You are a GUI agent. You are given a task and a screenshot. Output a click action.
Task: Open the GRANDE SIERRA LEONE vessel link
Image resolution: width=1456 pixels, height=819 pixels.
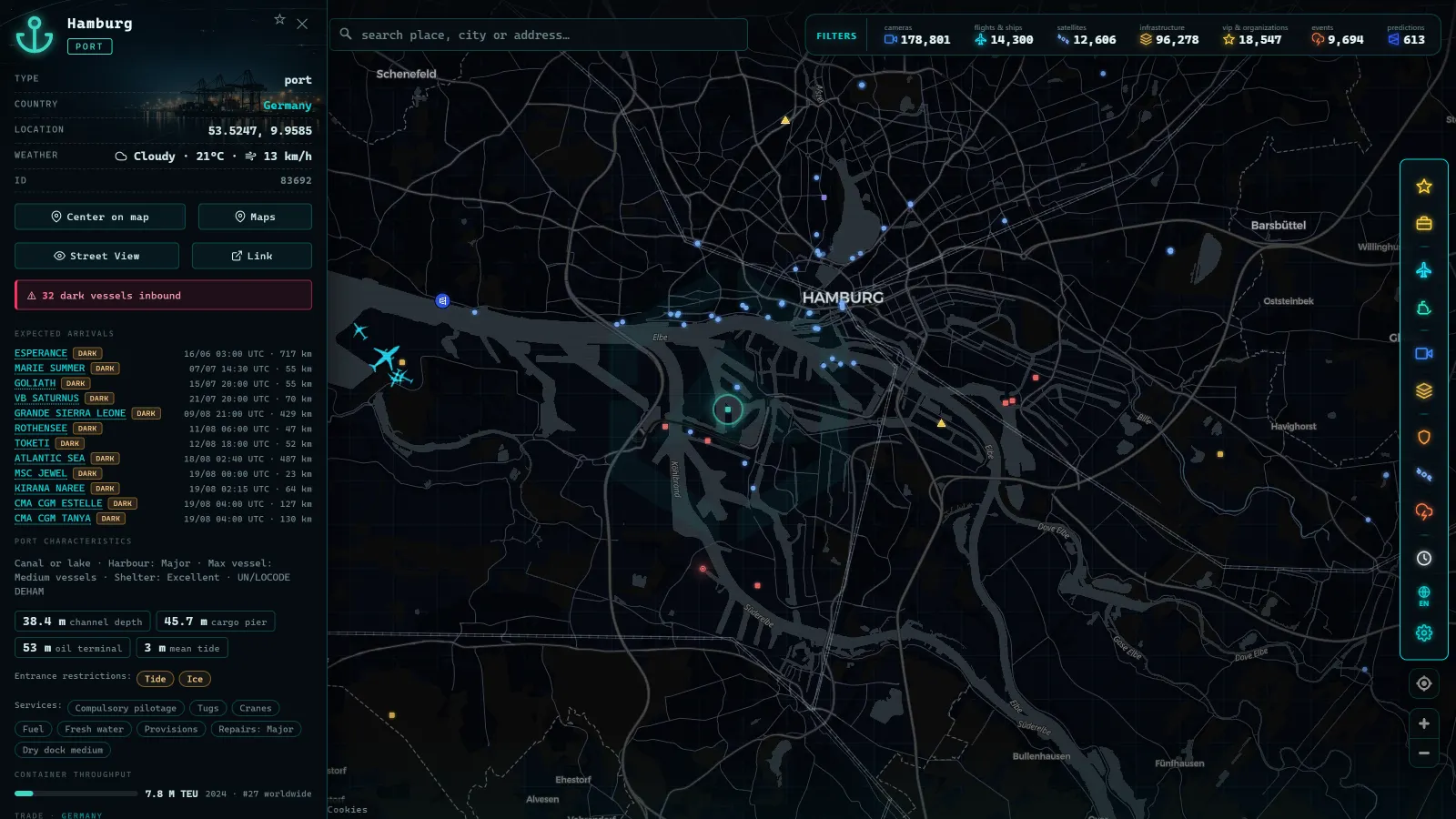coord(70,413)
